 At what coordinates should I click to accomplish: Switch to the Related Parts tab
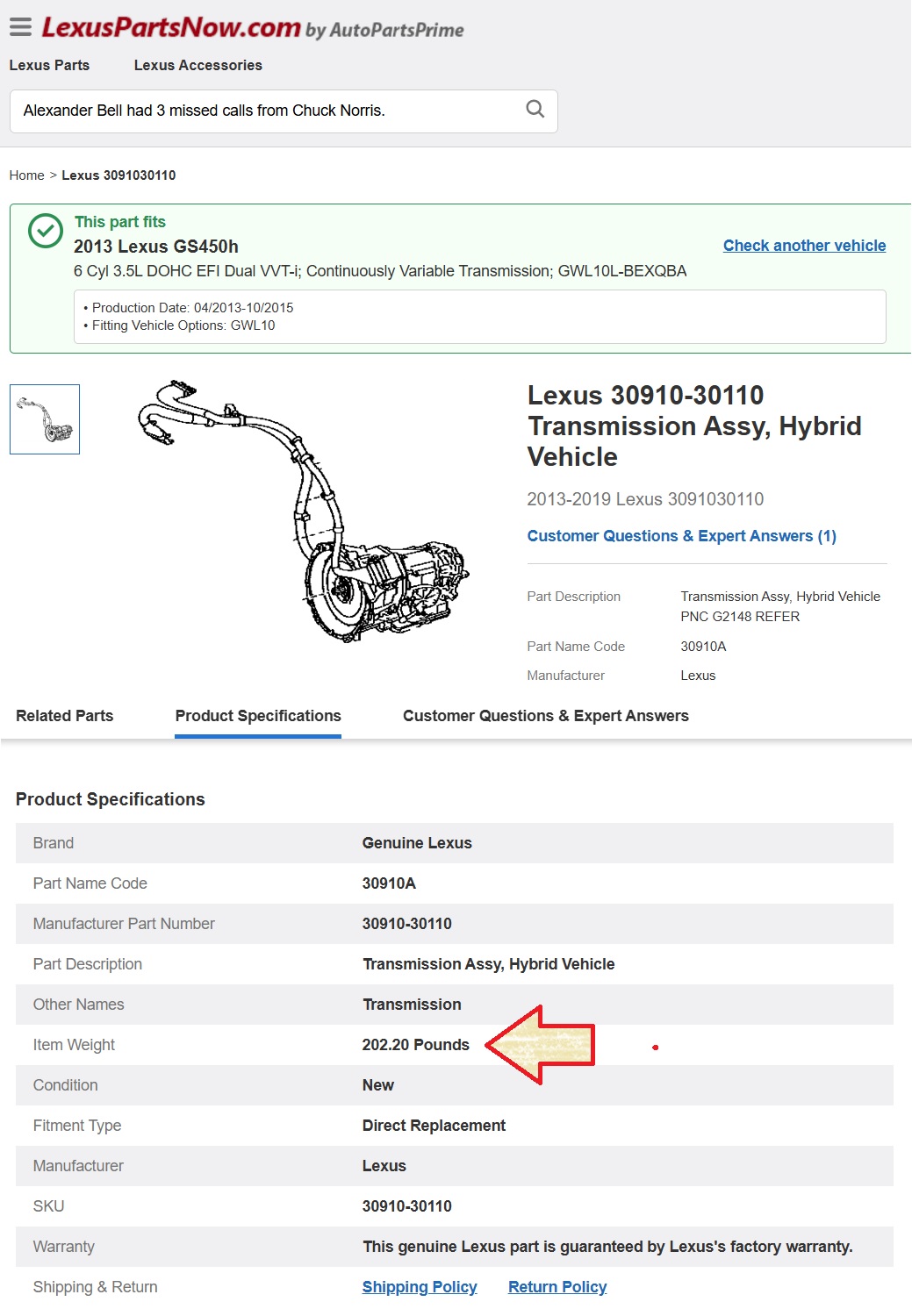point(64,716)
